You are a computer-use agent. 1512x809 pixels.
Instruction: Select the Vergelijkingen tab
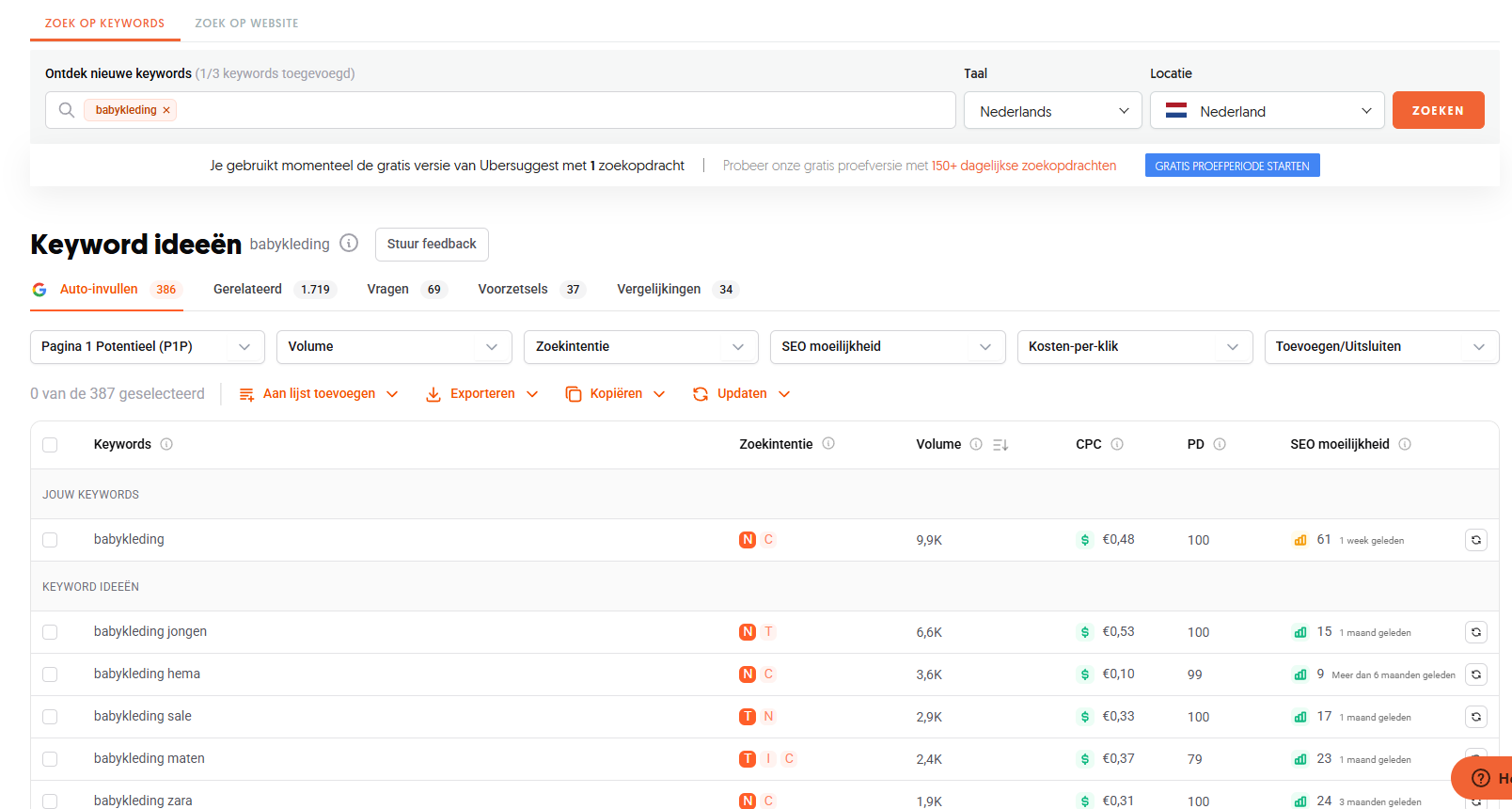678,289
